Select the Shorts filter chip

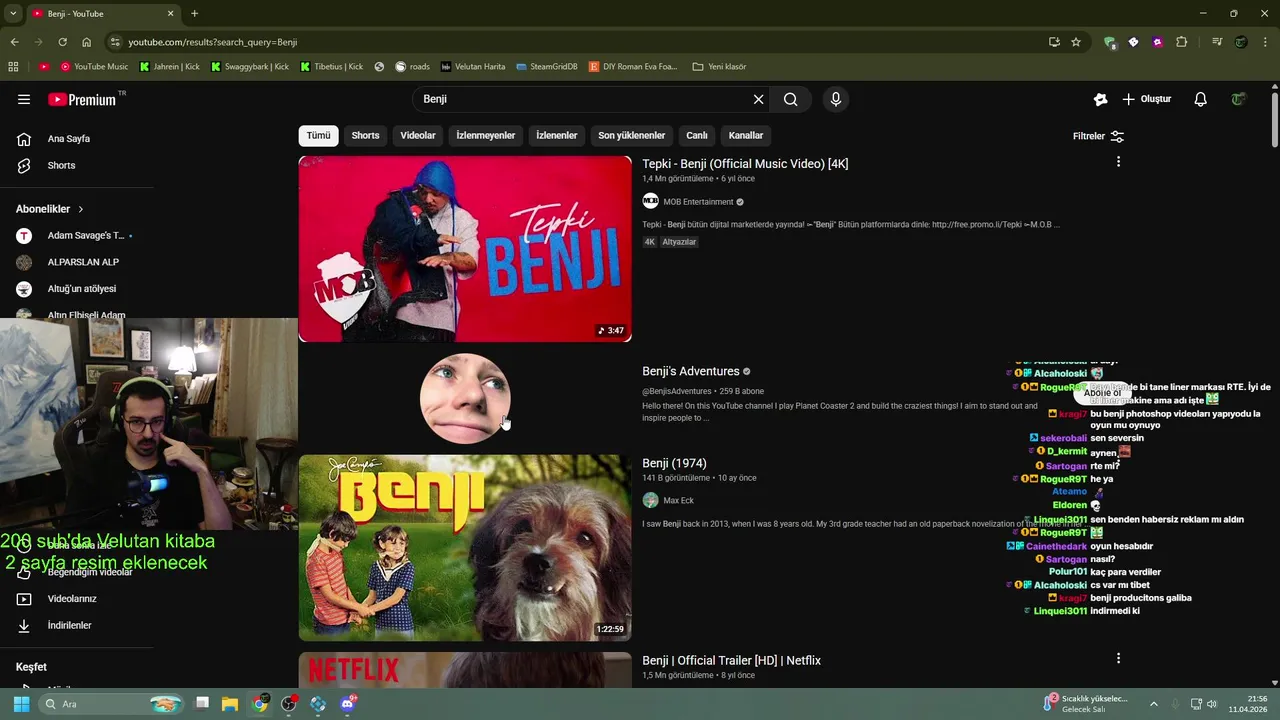pos(365,135)
